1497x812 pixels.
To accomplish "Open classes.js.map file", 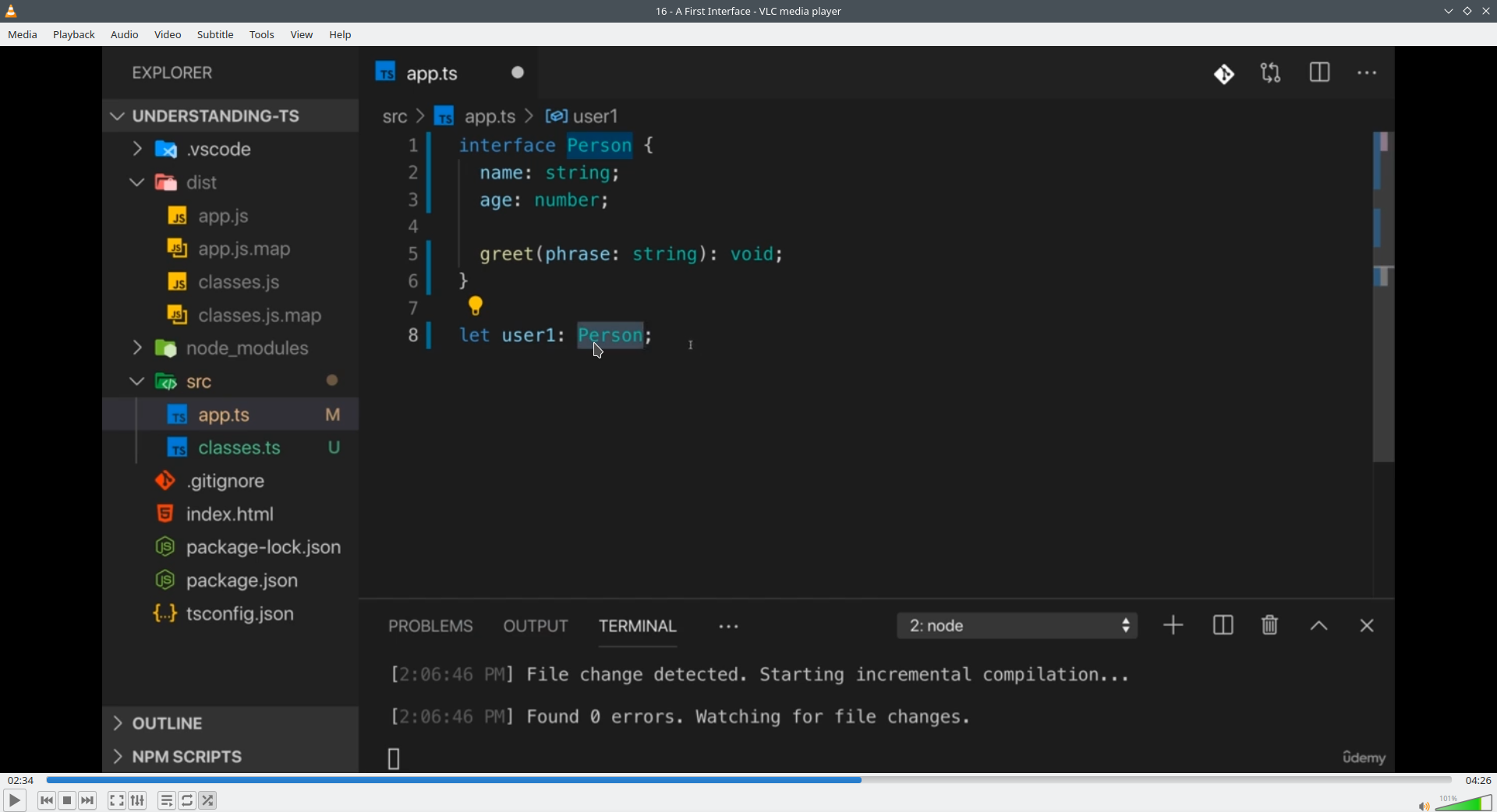I will click(230, 316).
